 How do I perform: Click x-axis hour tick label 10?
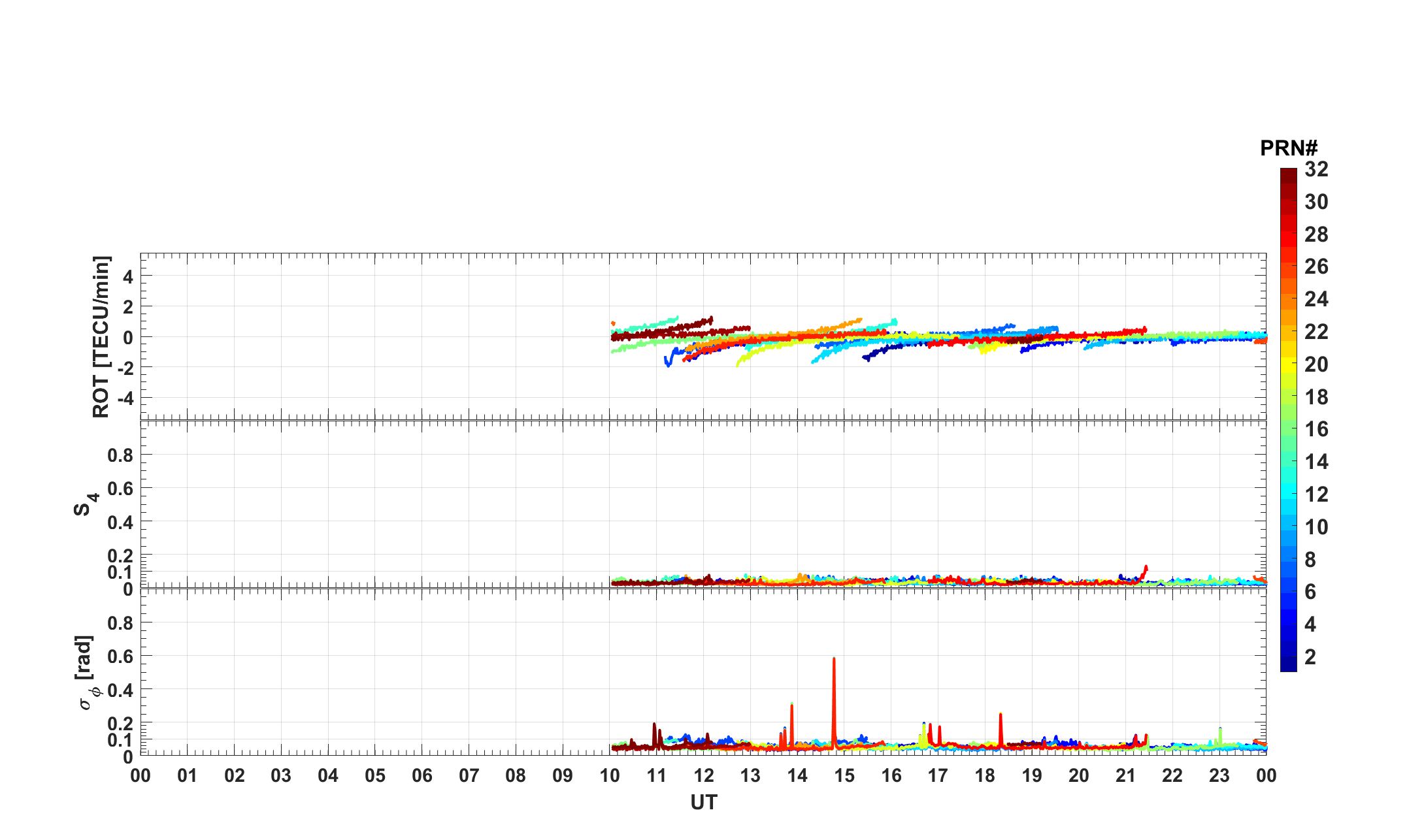coord(609,776)
